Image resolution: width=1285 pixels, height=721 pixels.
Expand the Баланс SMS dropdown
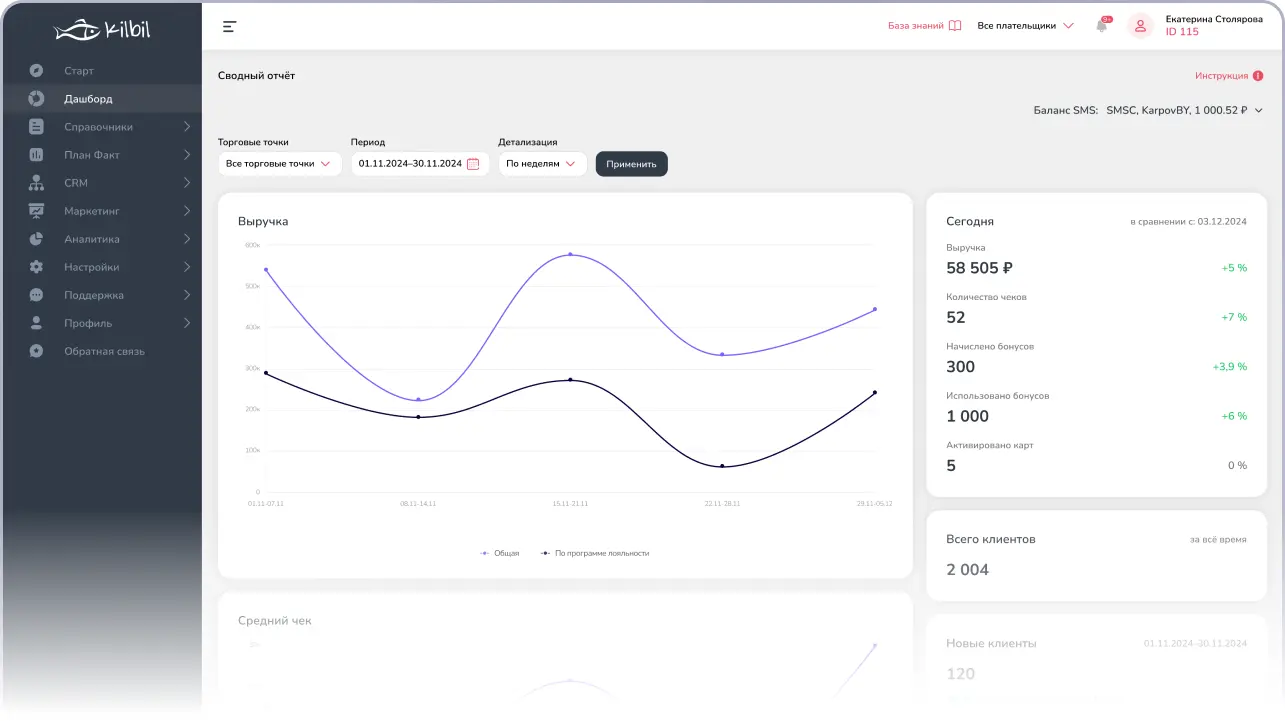pyautogui.click(x=1148, y=110)
